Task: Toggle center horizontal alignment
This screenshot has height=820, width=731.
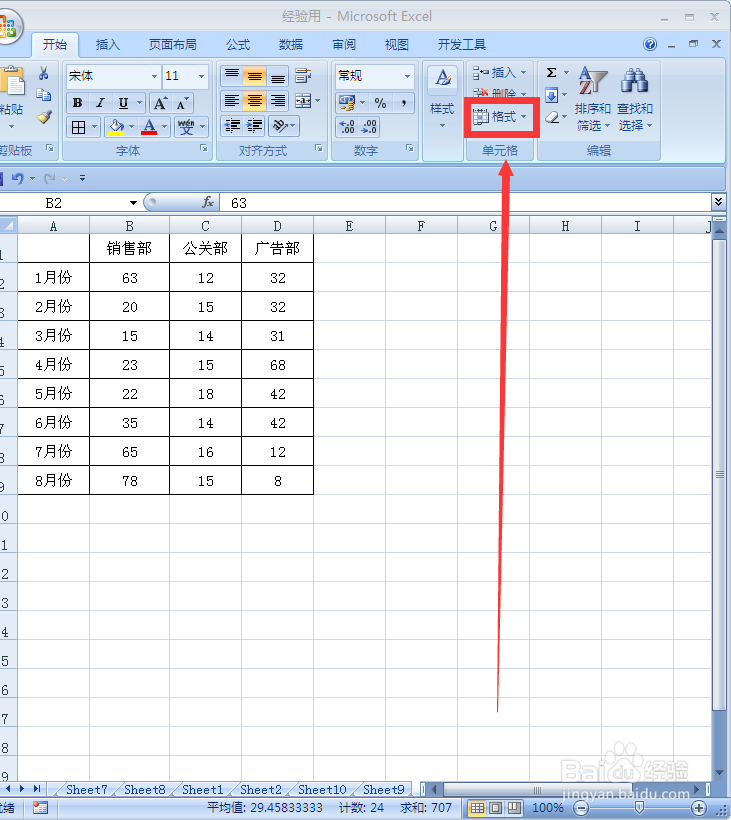Action: [255, 100]
